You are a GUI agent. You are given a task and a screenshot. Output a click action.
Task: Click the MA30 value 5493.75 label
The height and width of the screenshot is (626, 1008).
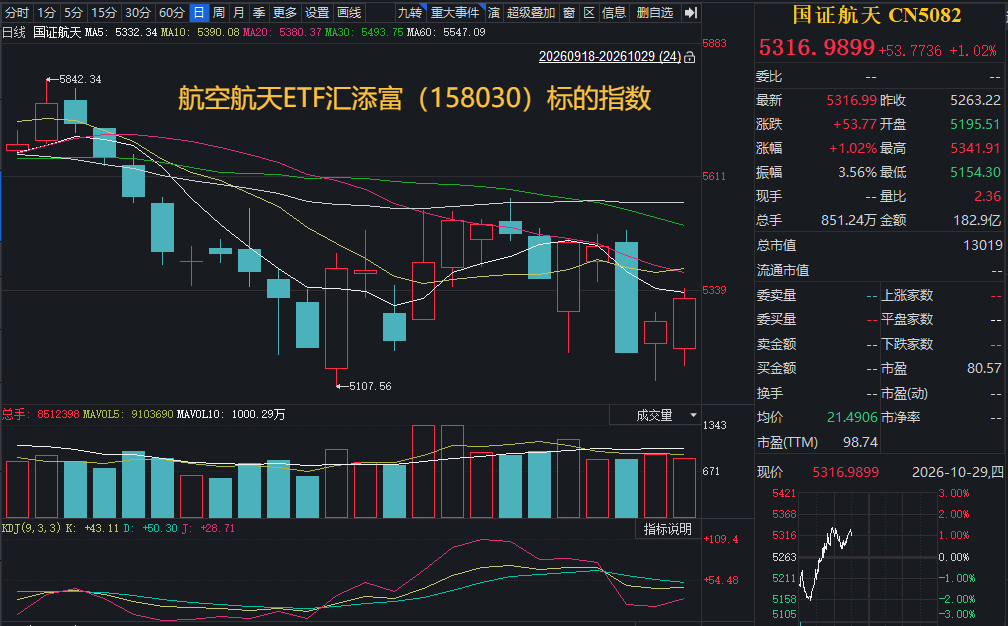(x=364, y=32)
